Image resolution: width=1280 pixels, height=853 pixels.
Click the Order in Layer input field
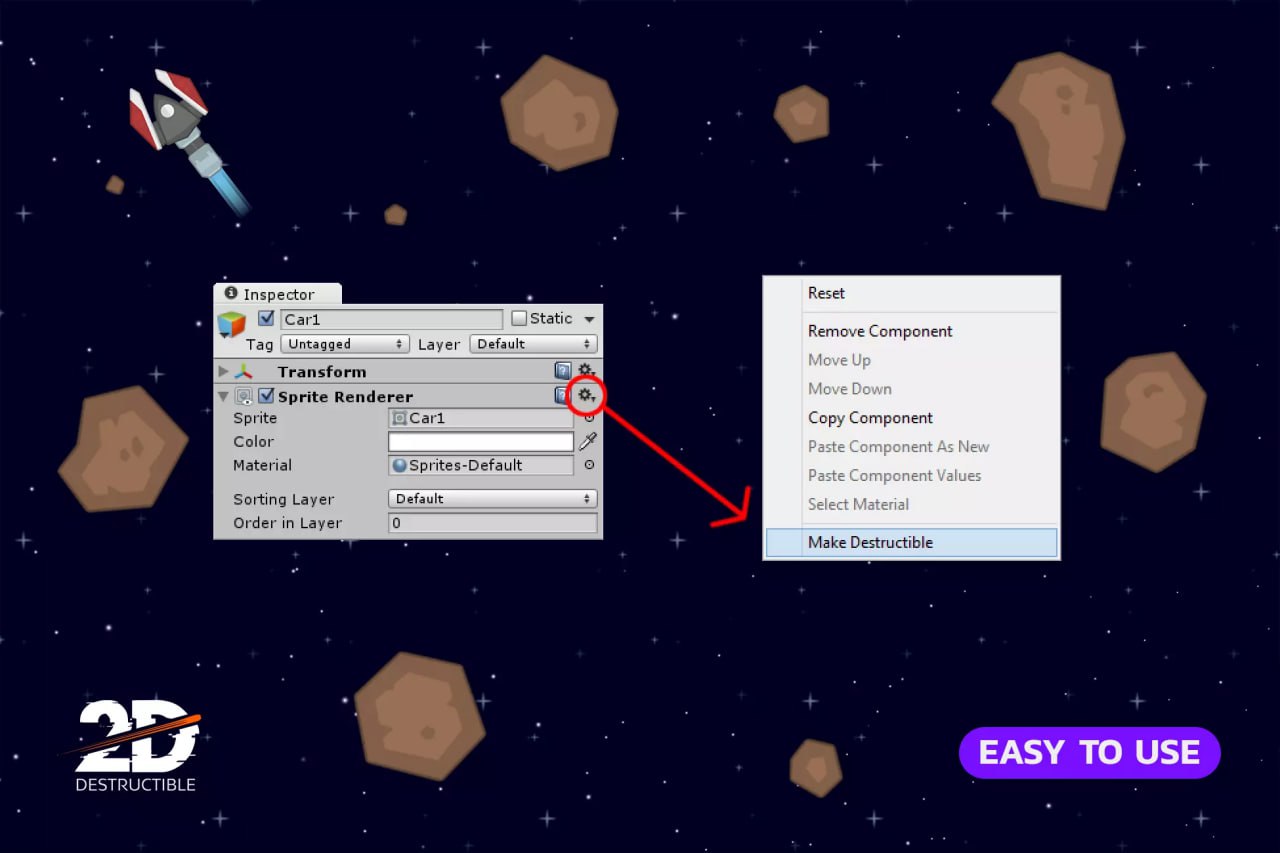pos(492,523)
